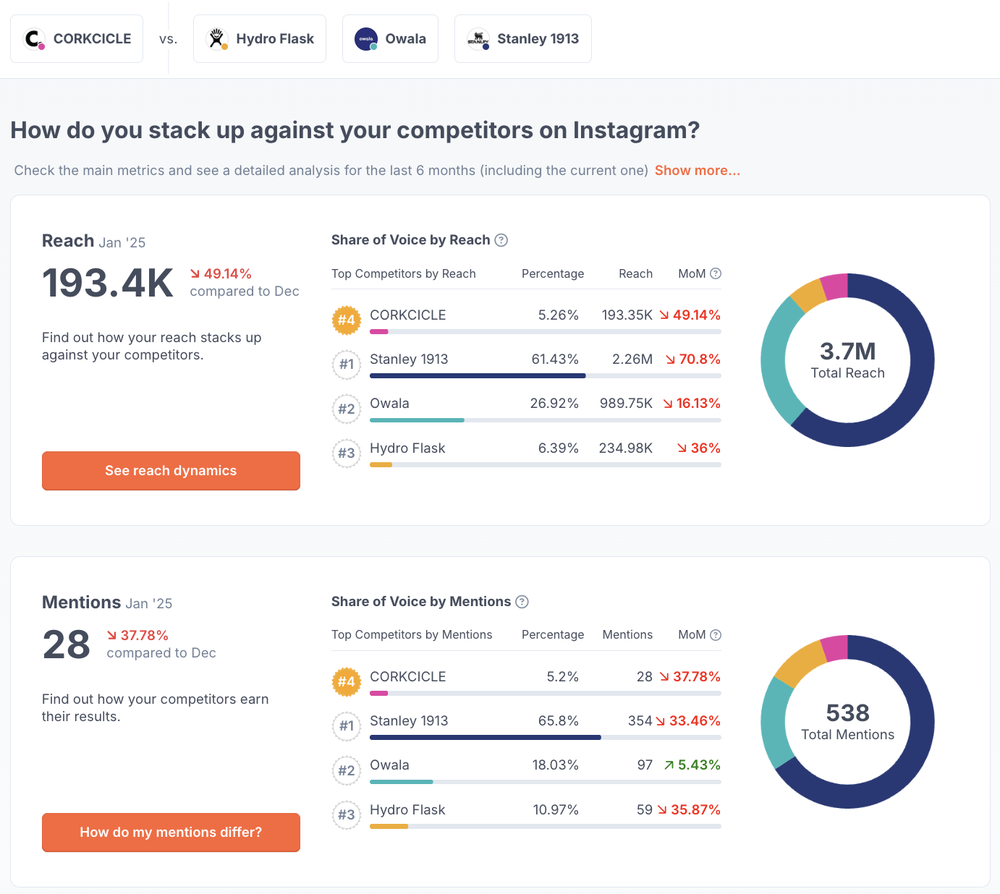This screenshot has height=894, width=1000.
Task: Select the CORKCICLE brand chip
Action: coord(77,39)
